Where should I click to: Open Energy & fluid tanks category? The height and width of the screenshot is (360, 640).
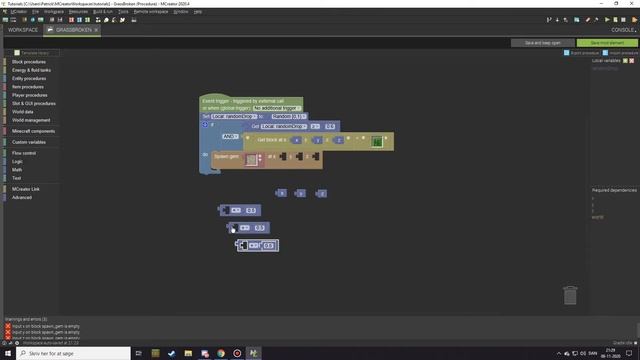31,70
